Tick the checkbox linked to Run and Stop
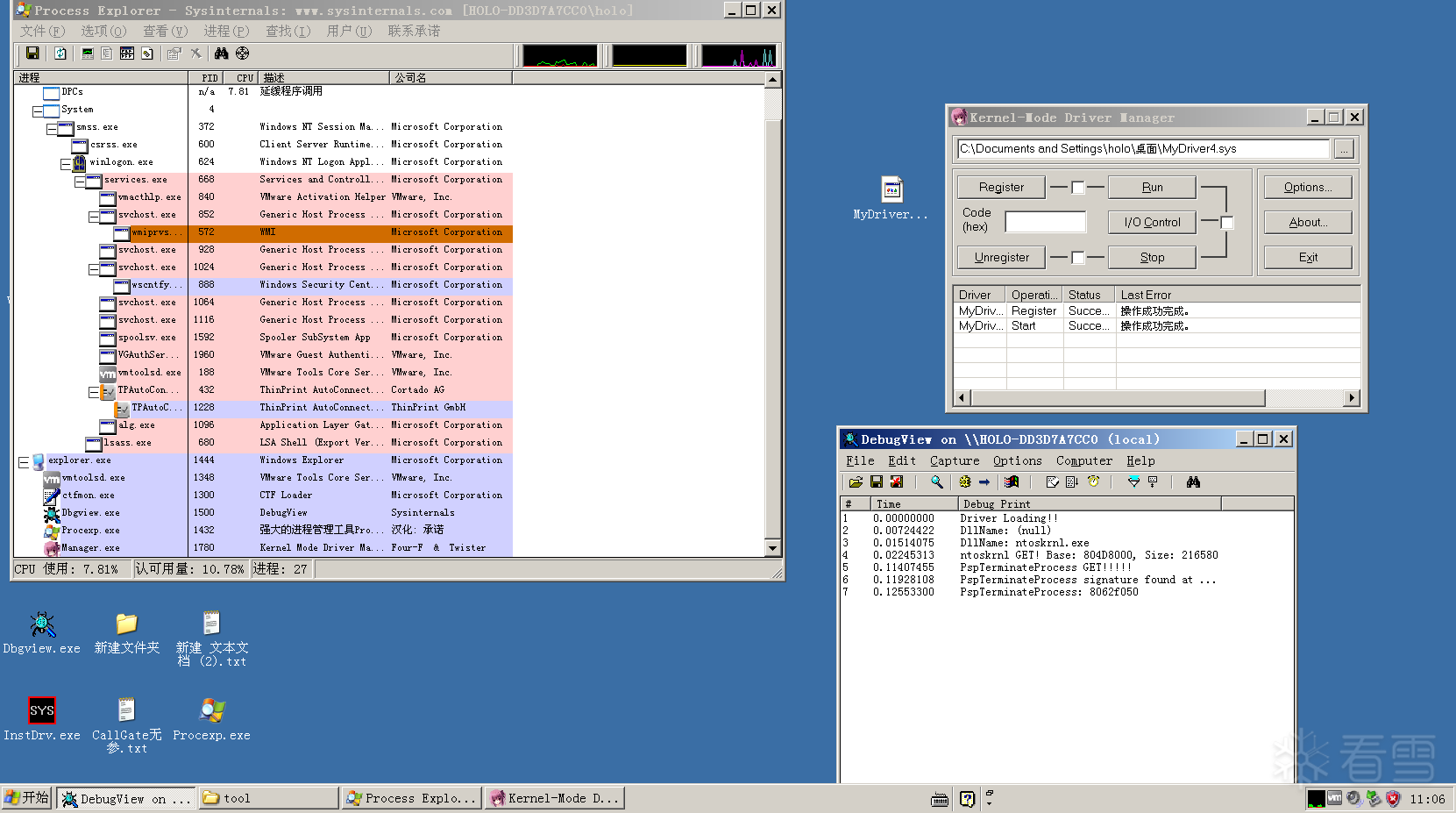Viewport: 1456px width, 813px height. click(x=1227, y=222)
